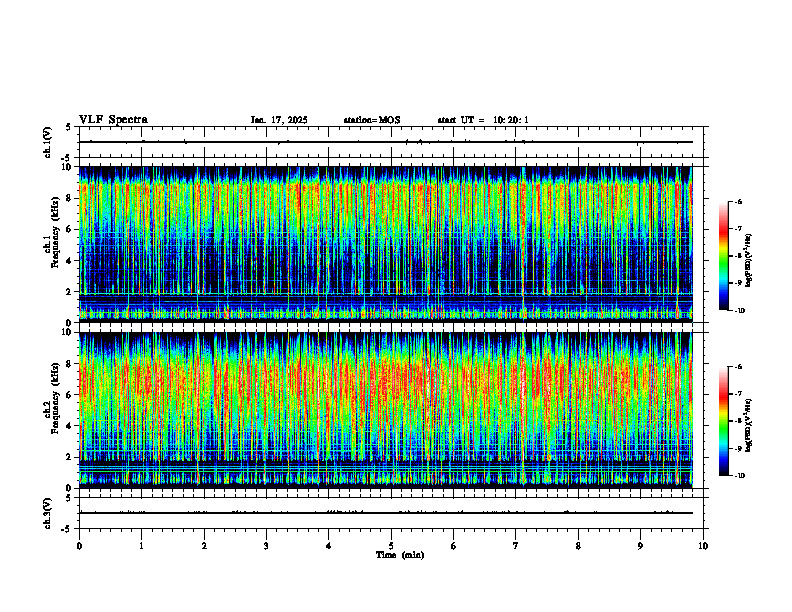Click the lower colorbar log(PSD) unit label
The height and width of the screenshot is (612, 792).
point(749,425)
